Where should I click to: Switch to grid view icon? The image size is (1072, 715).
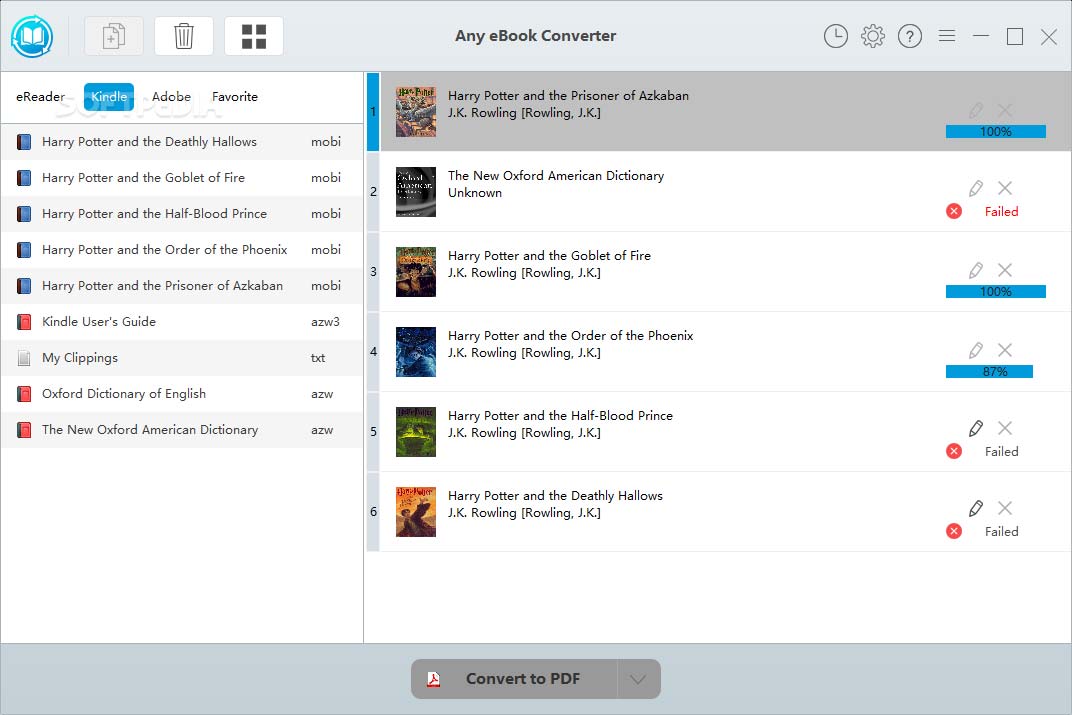254,36
